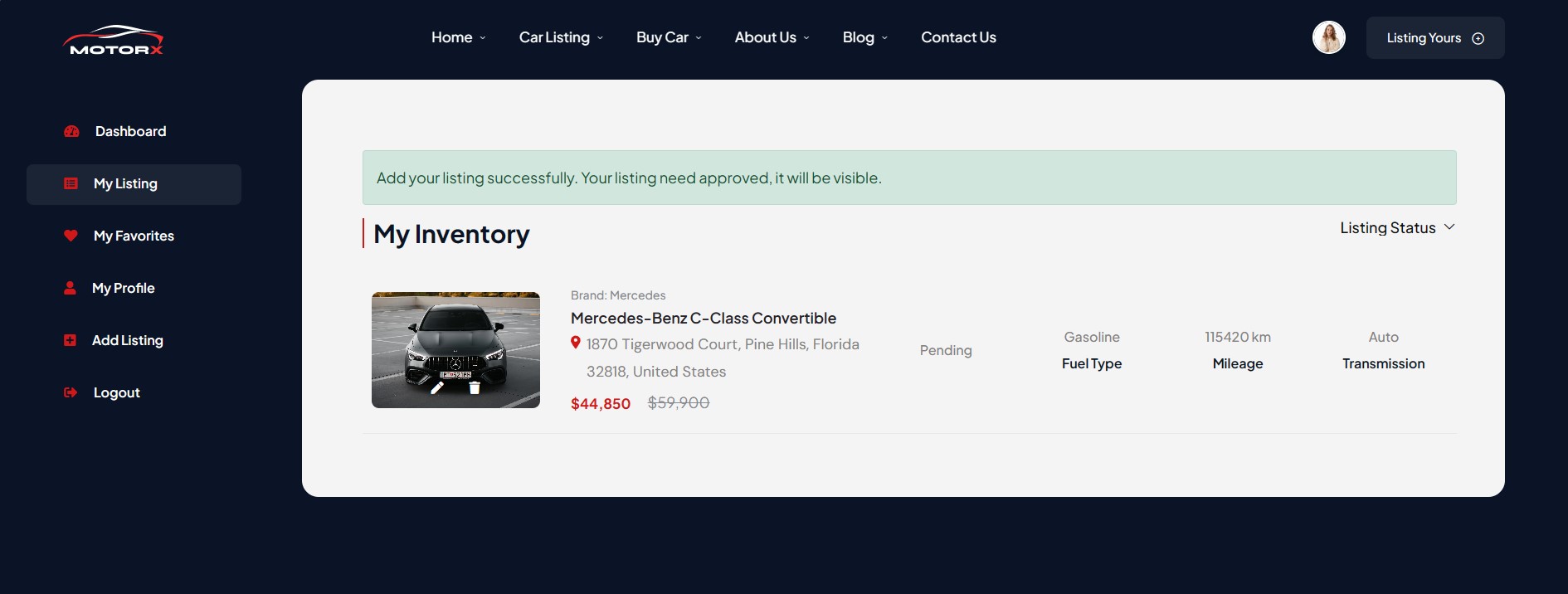This screenshot has height=594, width=1568.
Task: Click the $44,850 sale price
Action: coord(601,404)
